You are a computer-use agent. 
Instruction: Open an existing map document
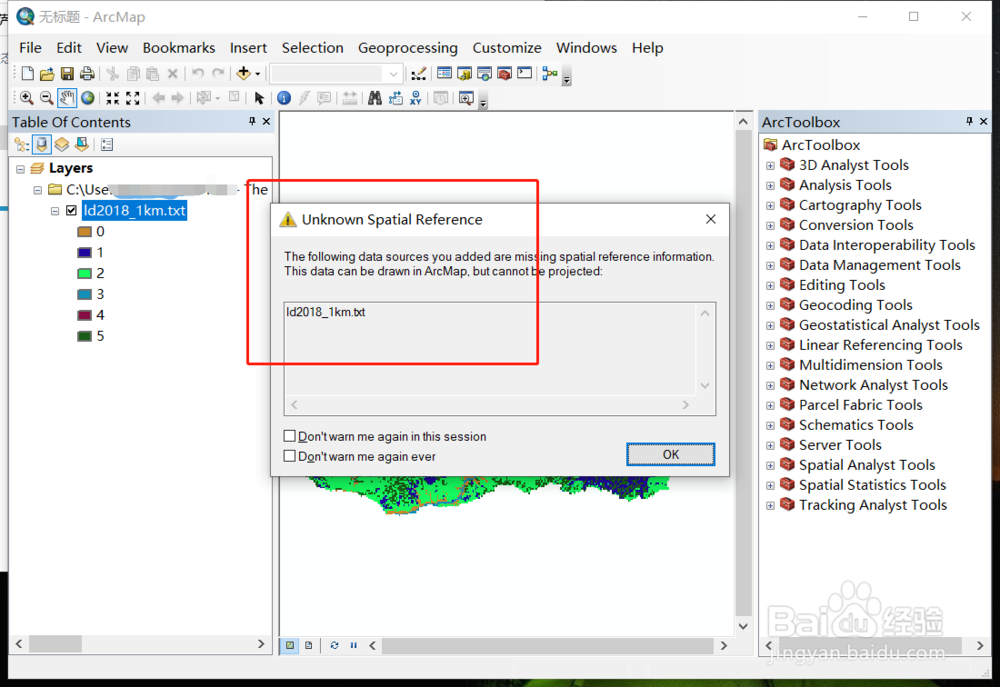[47, 74]
